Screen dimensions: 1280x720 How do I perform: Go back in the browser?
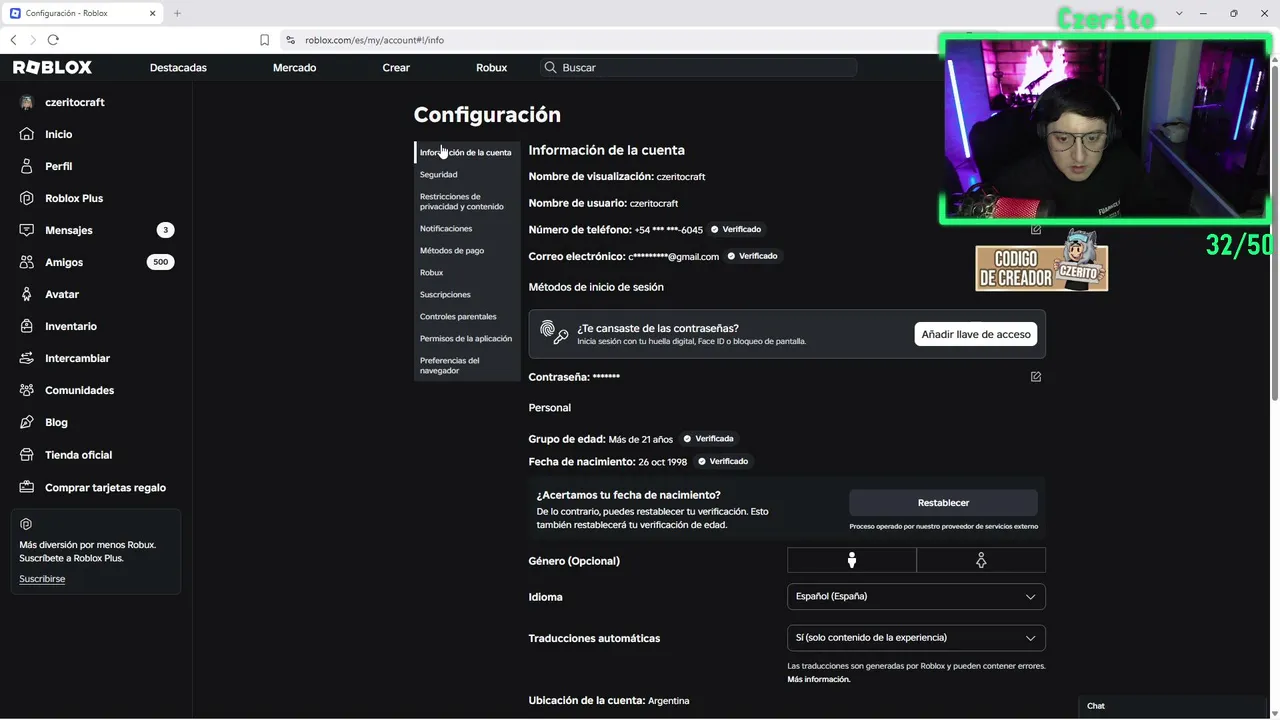coord(13,40)
